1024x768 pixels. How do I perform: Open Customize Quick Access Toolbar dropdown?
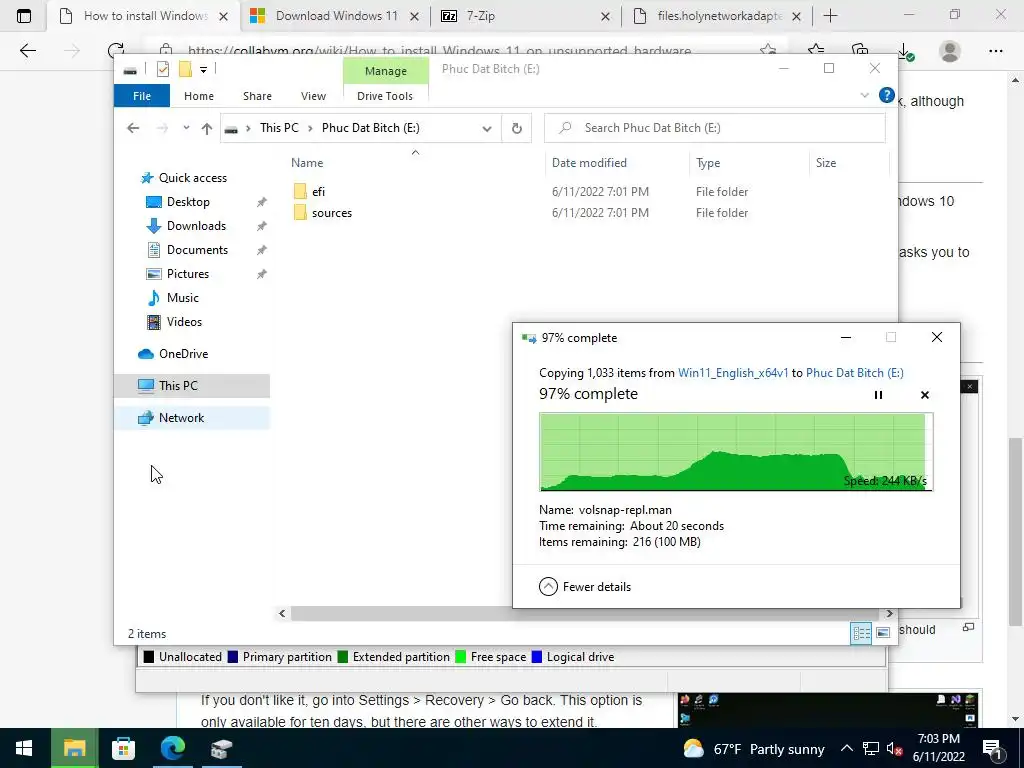click(x=203, y=69)
